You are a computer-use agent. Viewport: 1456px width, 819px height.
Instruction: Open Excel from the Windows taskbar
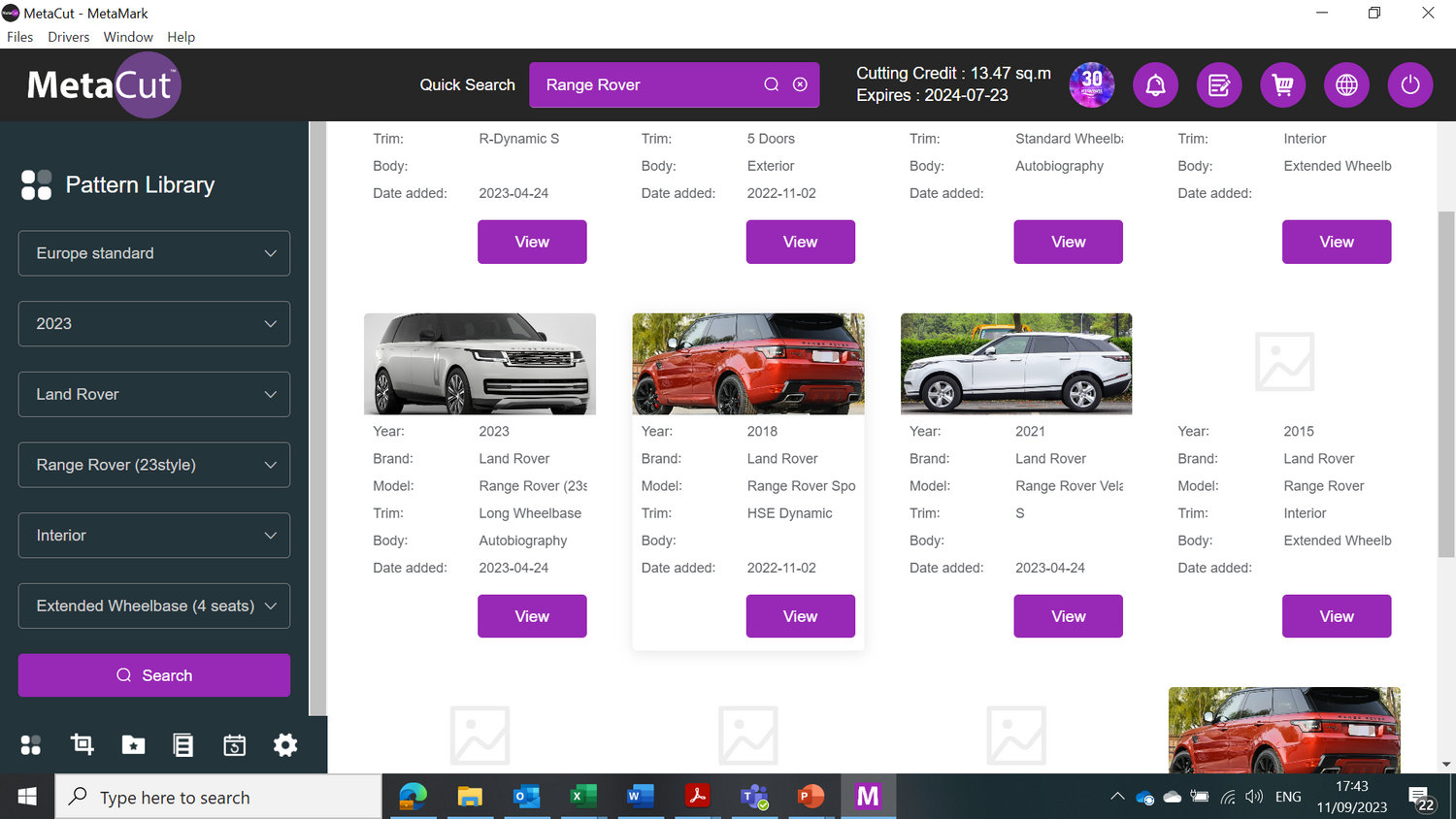(x=581, y=797)
